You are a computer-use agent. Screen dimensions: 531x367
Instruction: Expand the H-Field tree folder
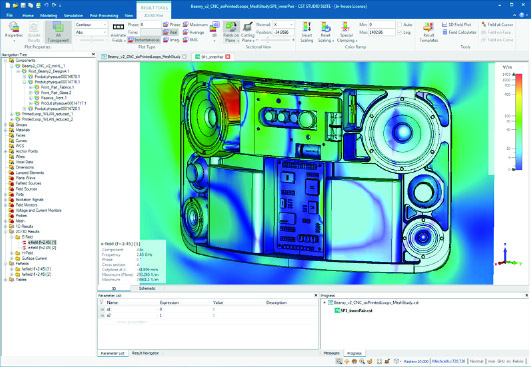point(12,253)
